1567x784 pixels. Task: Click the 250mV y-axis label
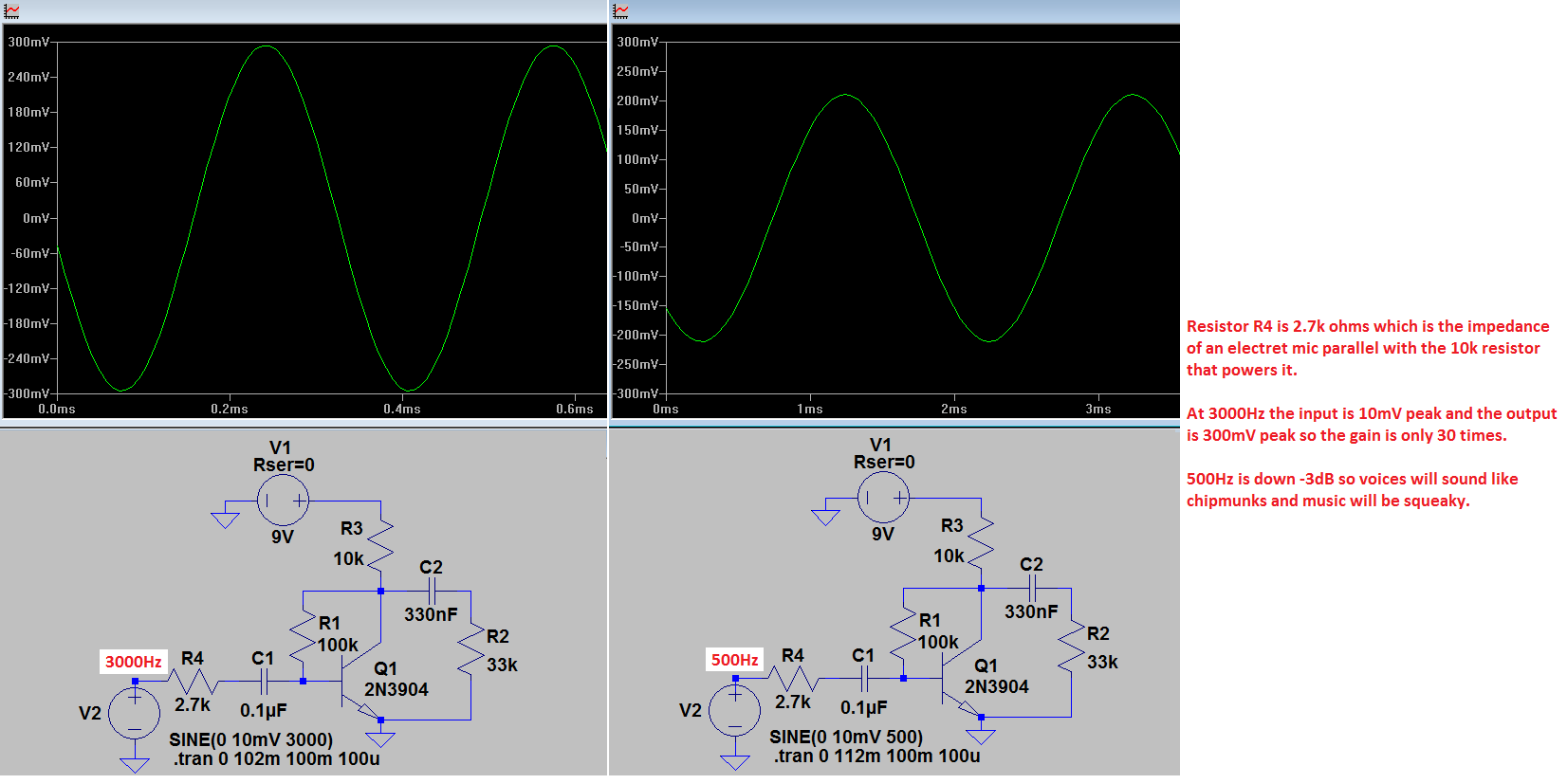[x=637, y=72]
